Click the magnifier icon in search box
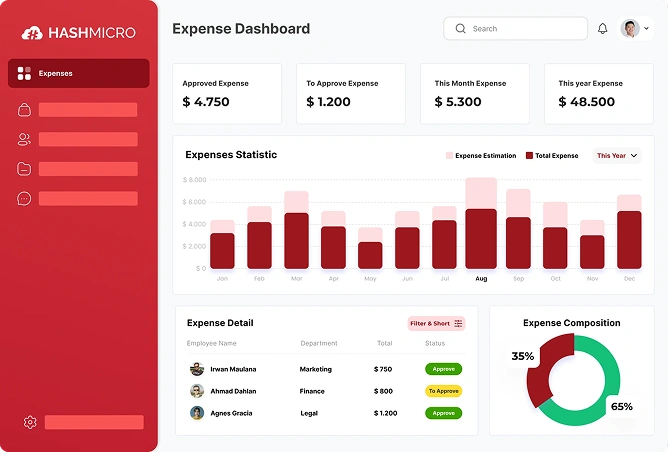 coord(460,29)
